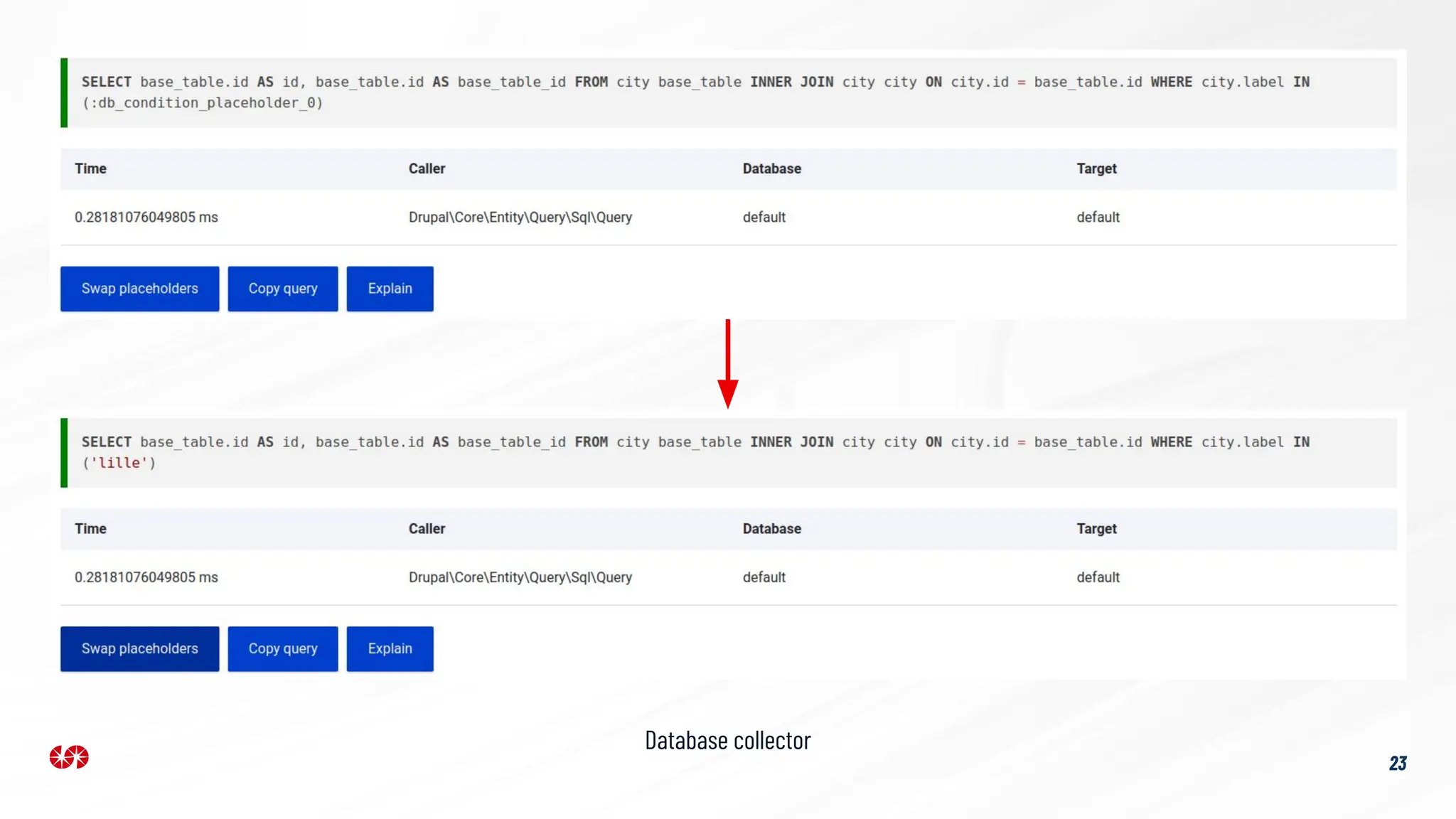1456x819 pixels.
Task: Click the lower SQL query containing 'lille'
Action: (x=695, y=452)
